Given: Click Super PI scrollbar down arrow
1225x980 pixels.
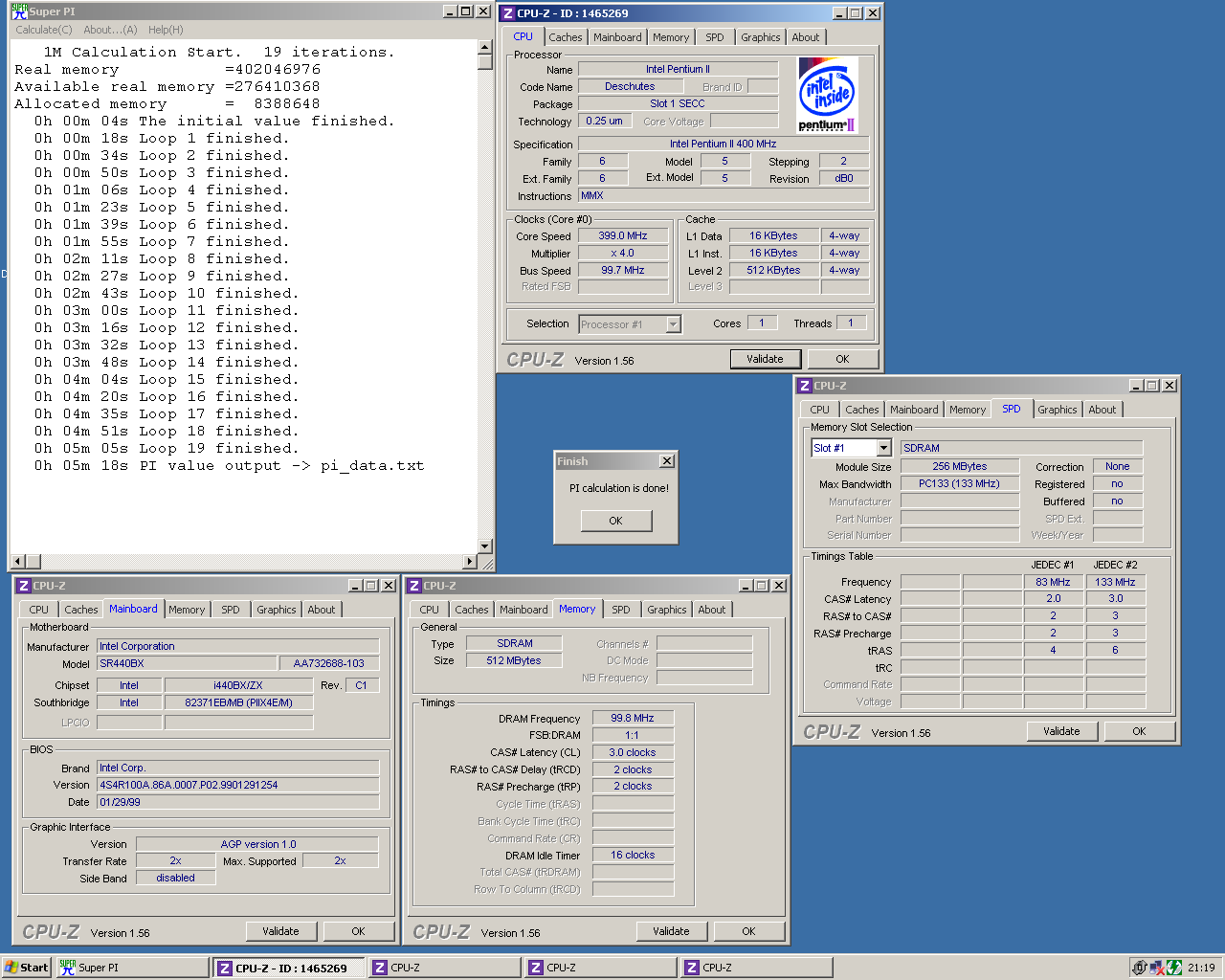Looking at the screenshot, I should [485, 546].
